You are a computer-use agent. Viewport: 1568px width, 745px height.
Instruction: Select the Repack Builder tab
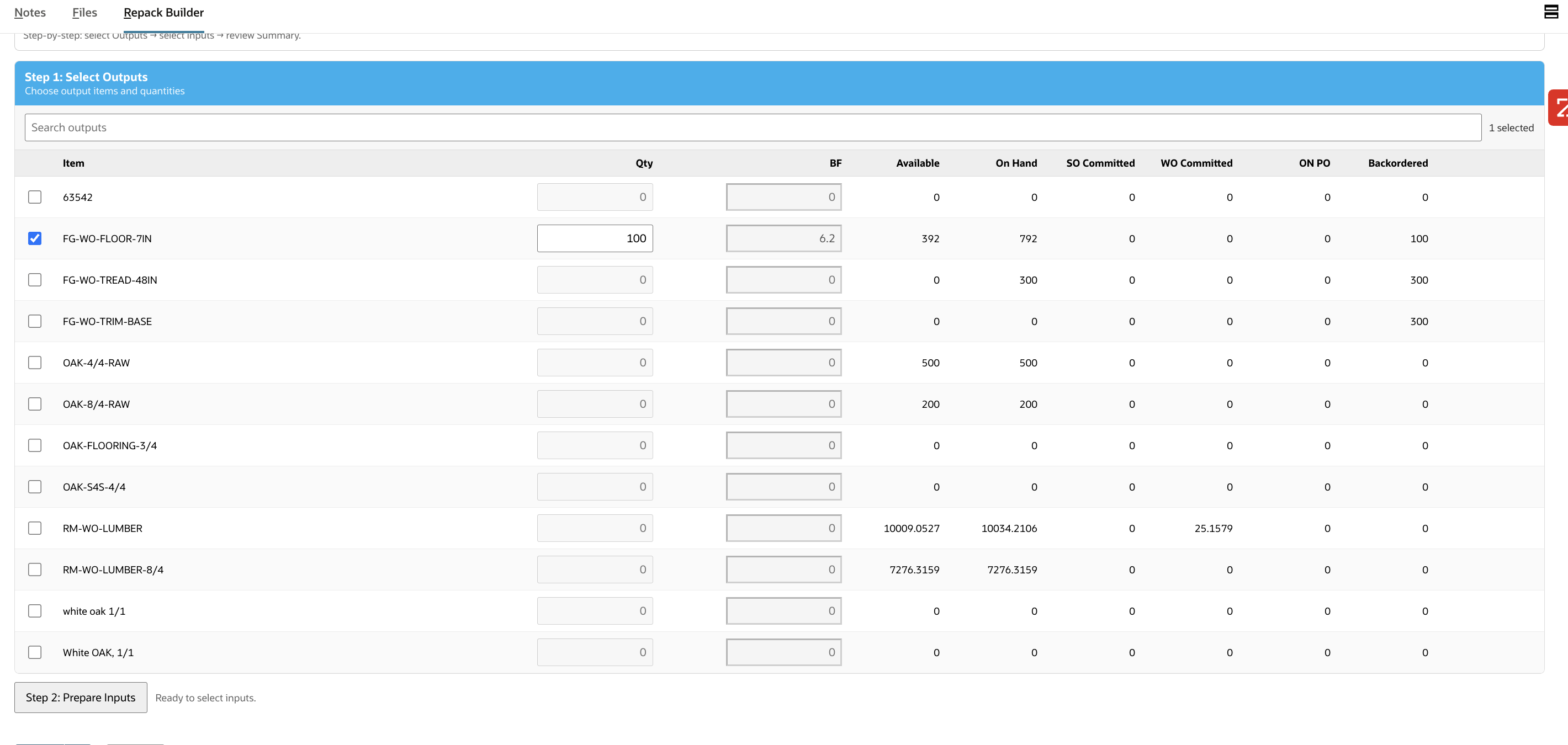[163, 12]
